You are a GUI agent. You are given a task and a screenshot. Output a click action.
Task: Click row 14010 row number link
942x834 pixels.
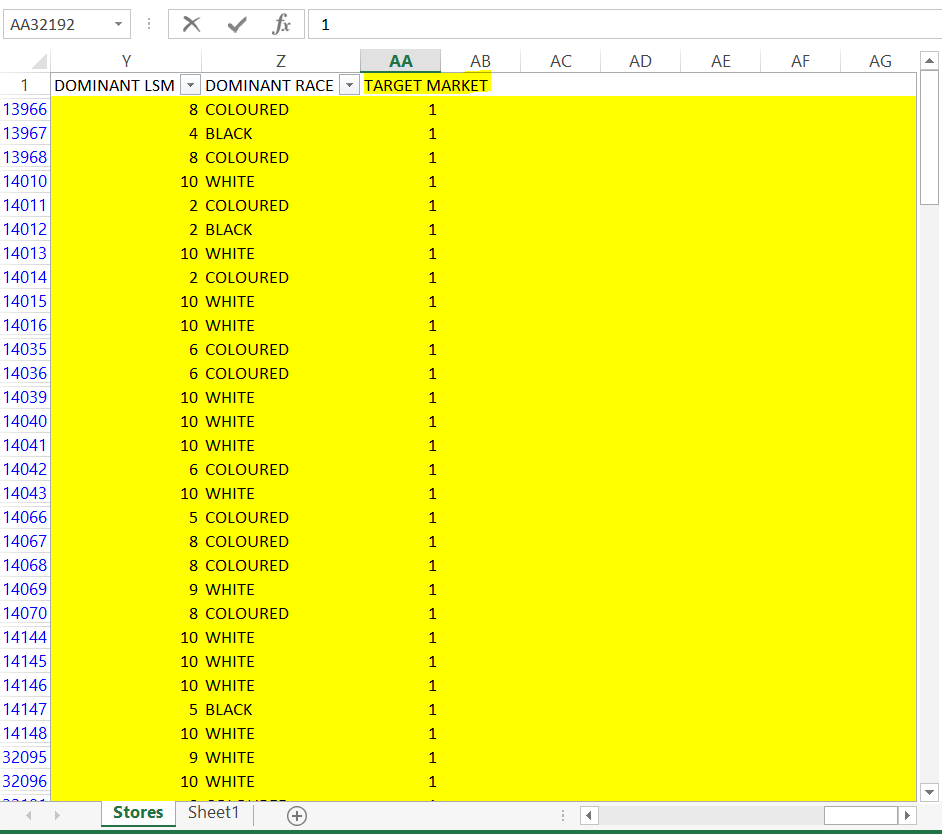(25, 181)
